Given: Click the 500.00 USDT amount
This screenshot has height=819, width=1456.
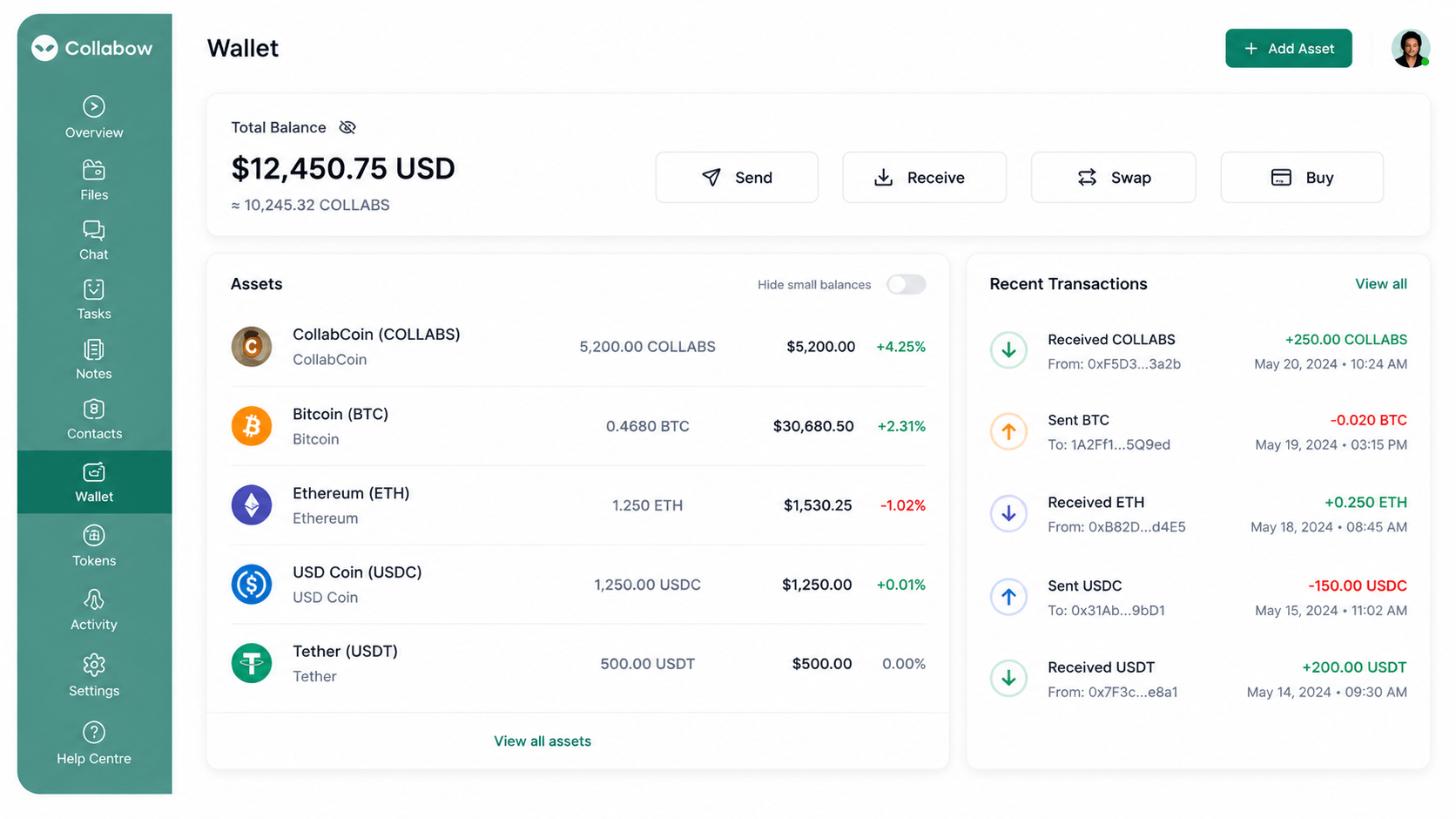Looking at the screenshot, I should pyautogui.click(x=647, y=664).
